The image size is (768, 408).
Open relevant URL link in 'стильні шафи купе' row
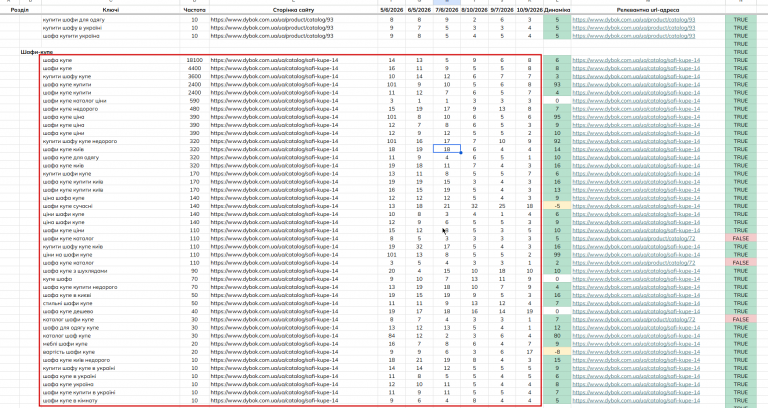[636, 303]
